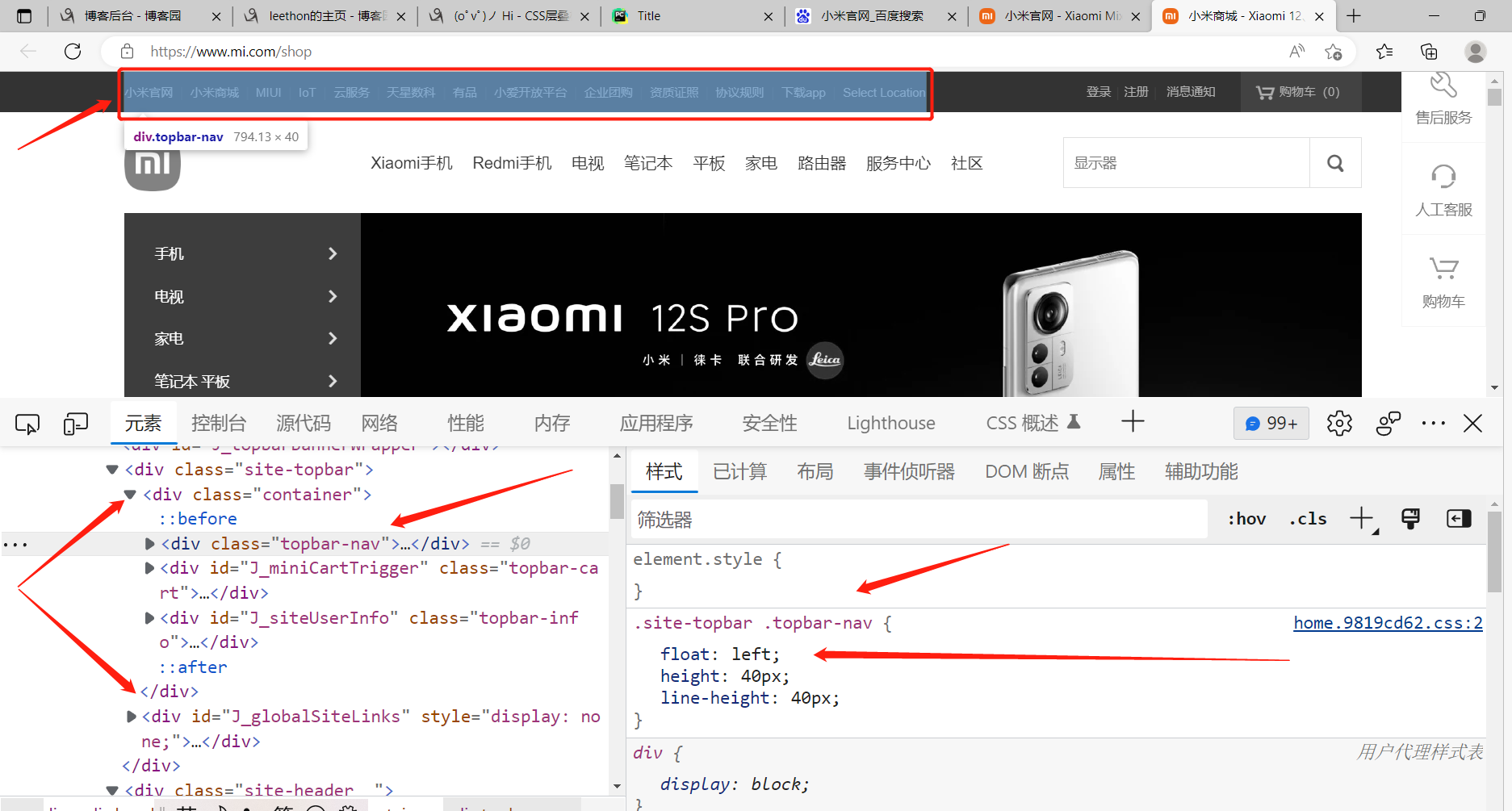Add this page to favorites star icon
This screenshot has height=811, width=1512.
[x=1334, y=52]
